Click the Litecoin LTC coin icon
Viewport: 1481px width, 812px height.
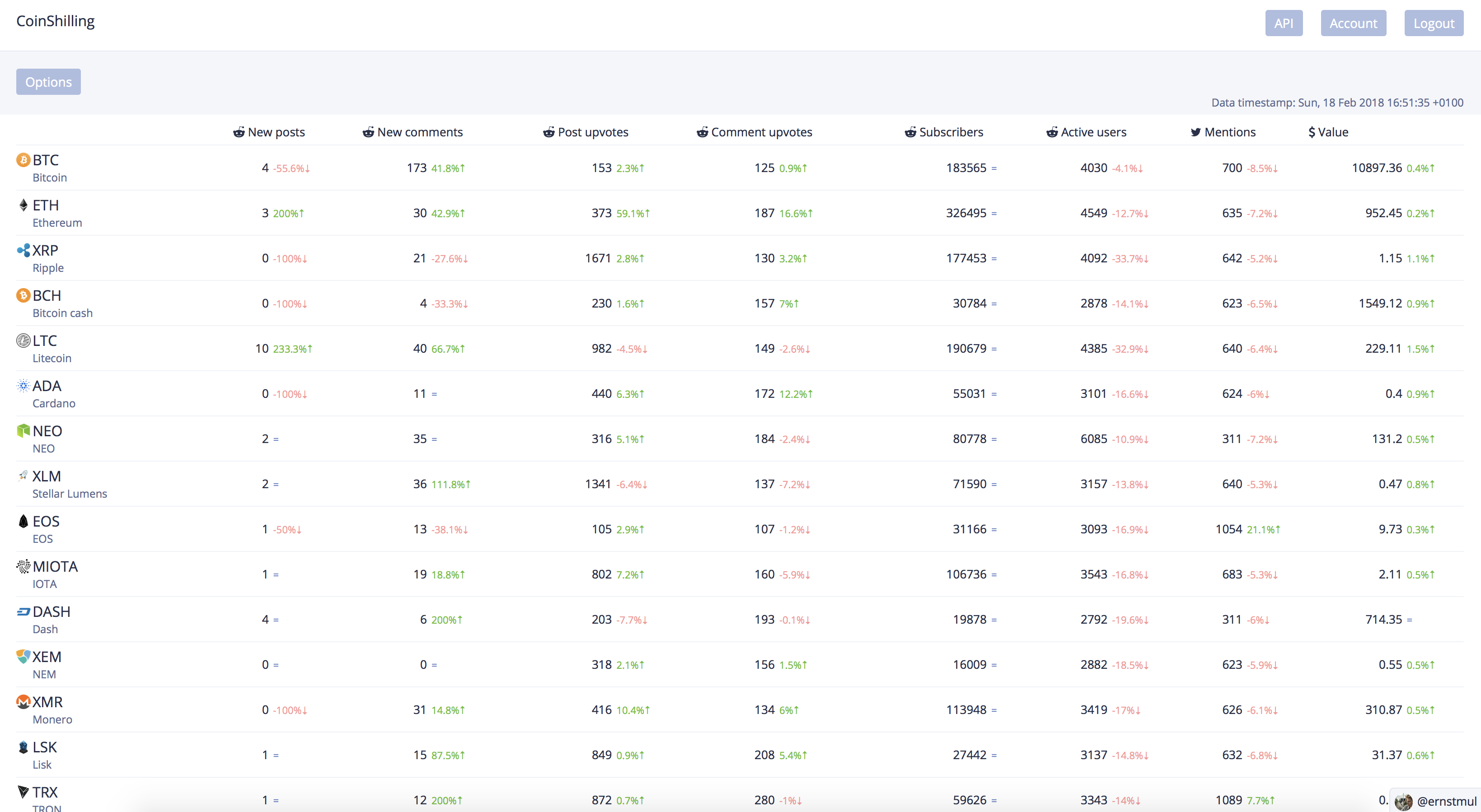click(x=23, y=341)
